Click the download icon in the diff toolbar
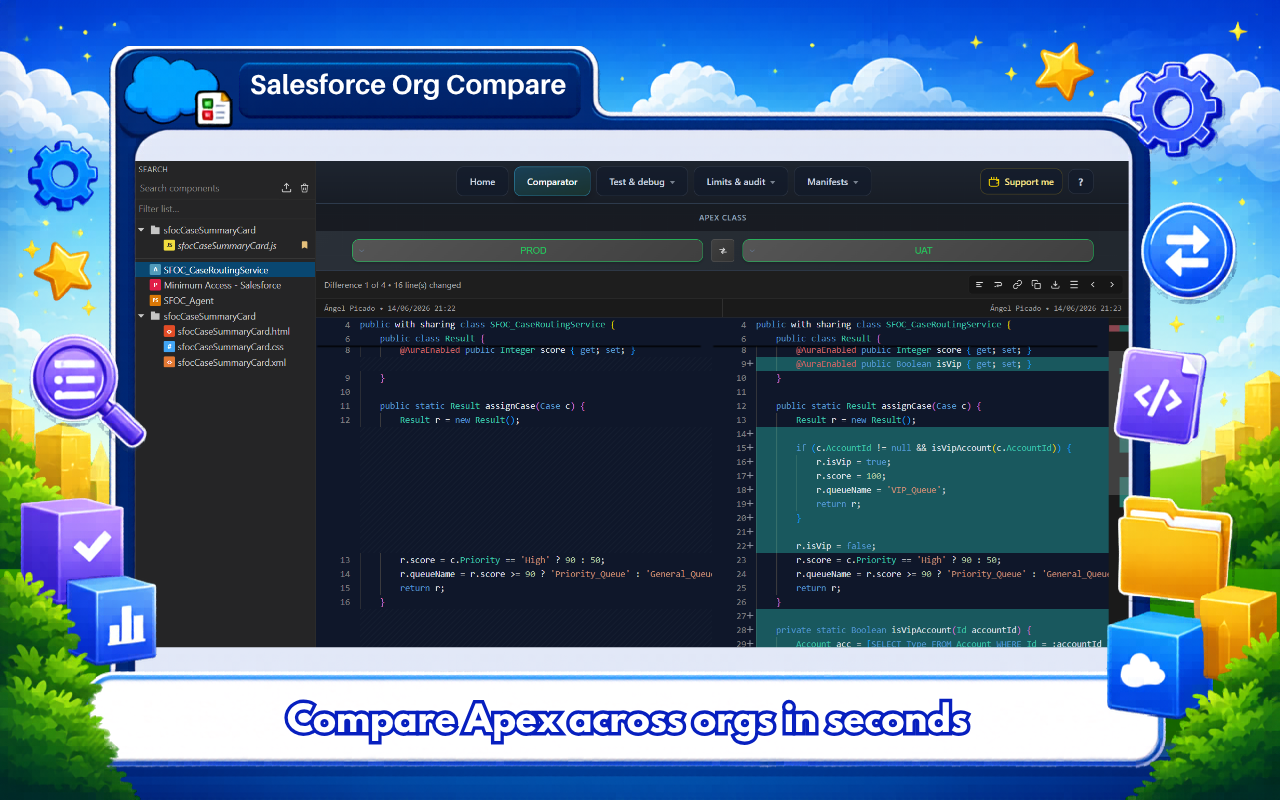1280x800 pixels. pyautogui.click(x=1055, y=285)
